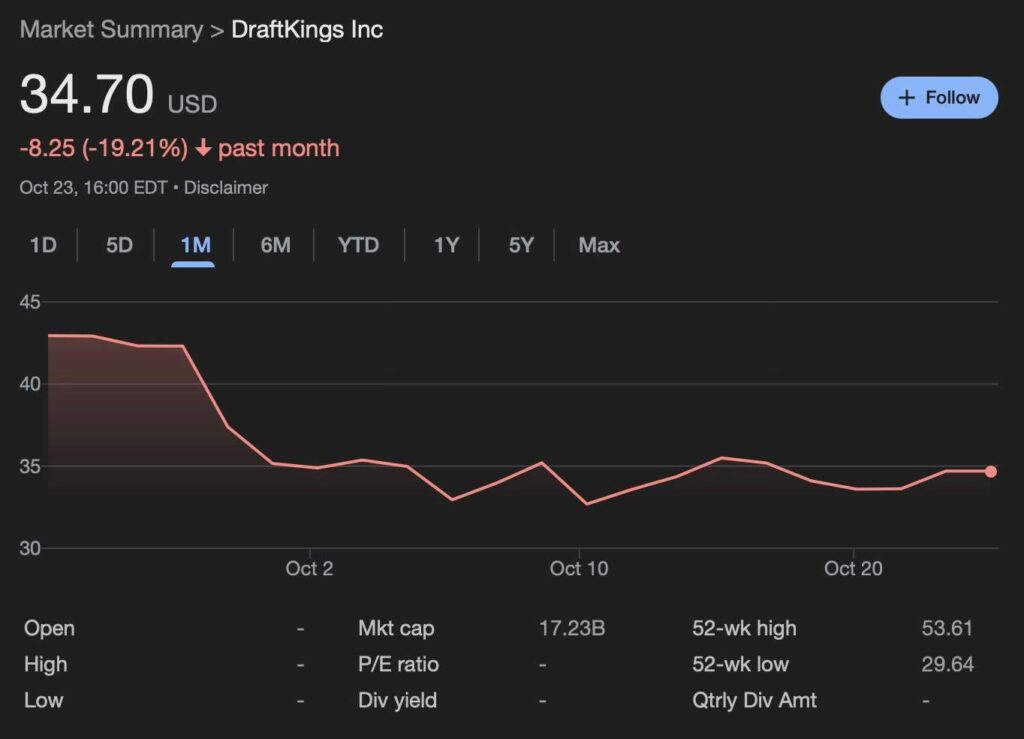Click the Oct 10 axis label

pos(578,568)
